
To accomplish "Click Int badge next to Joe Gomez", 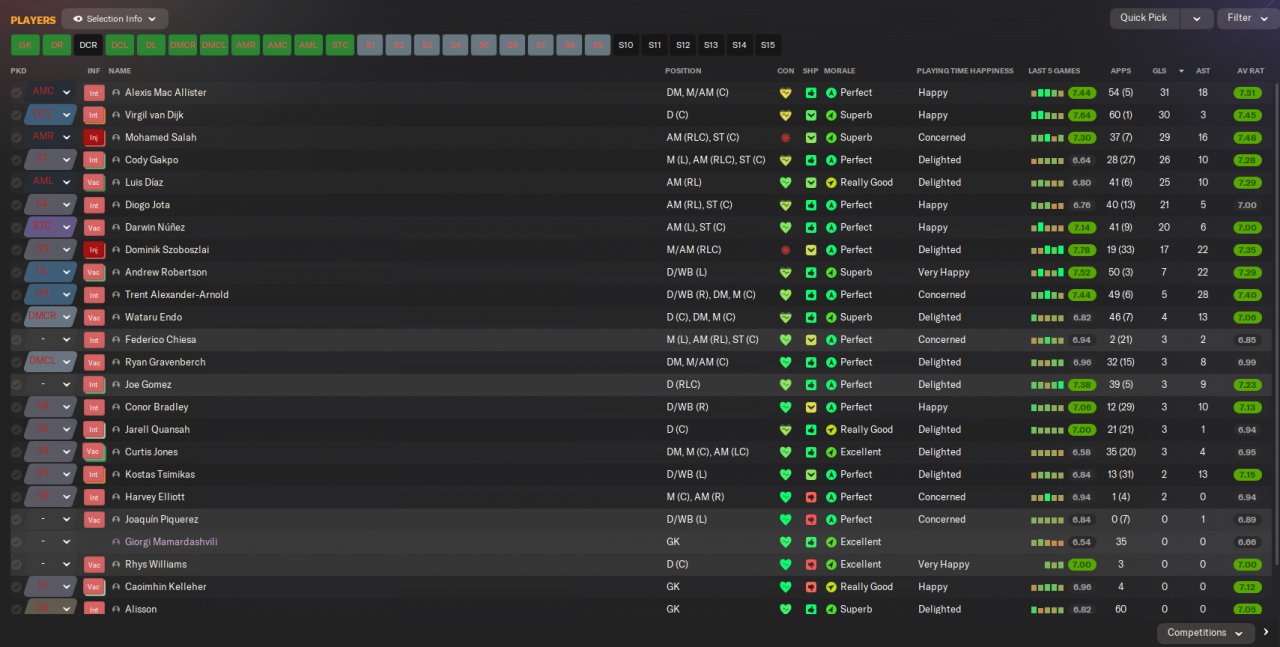I will click(x=94, y=385).
